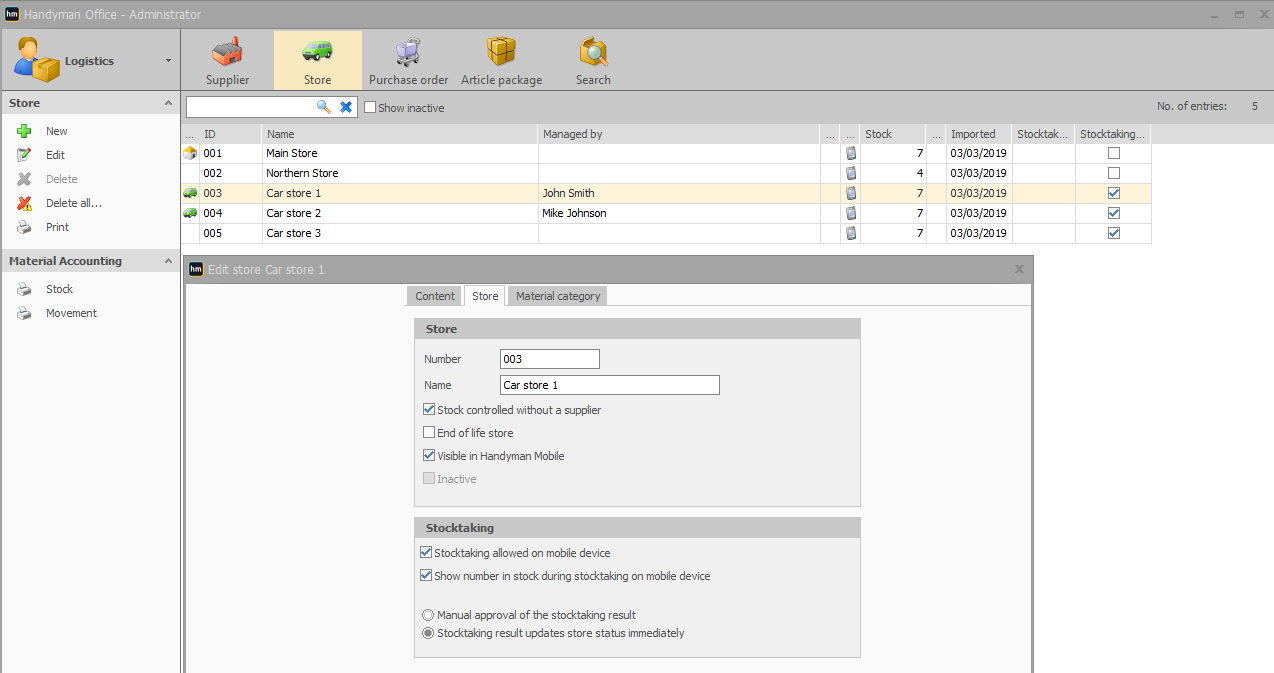Close the Edit store Car store 1 dialog

click(1019, 269)
